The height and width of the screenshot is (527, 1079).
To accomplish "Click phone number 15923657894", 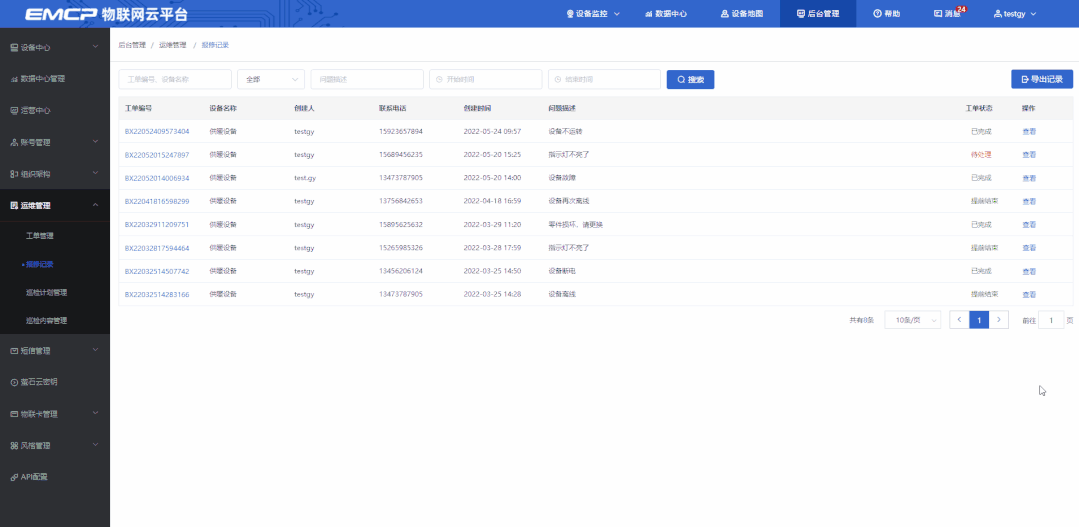I will 400,131.
